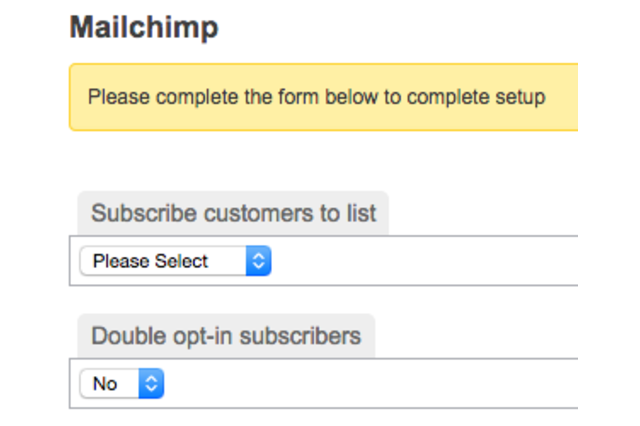
Task: Select the Double opt-in subscribers label
Action: coord(225,335)
